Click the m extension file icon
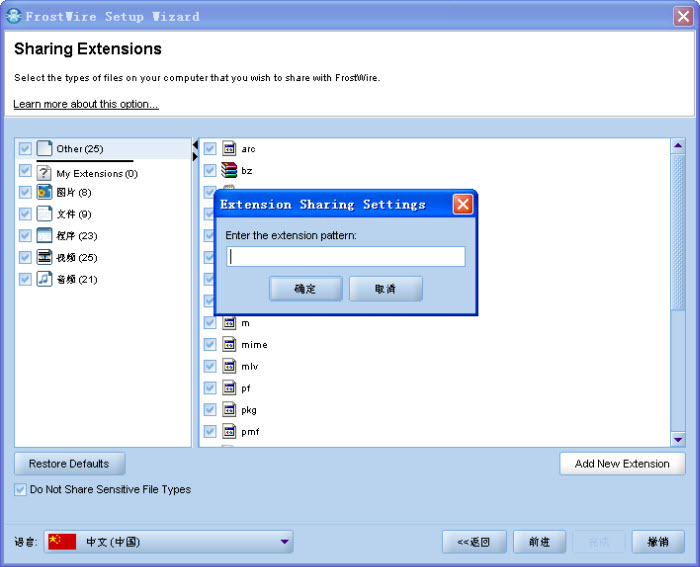The height and width of the screenshot is (567, 700). [x=229, y=322]
